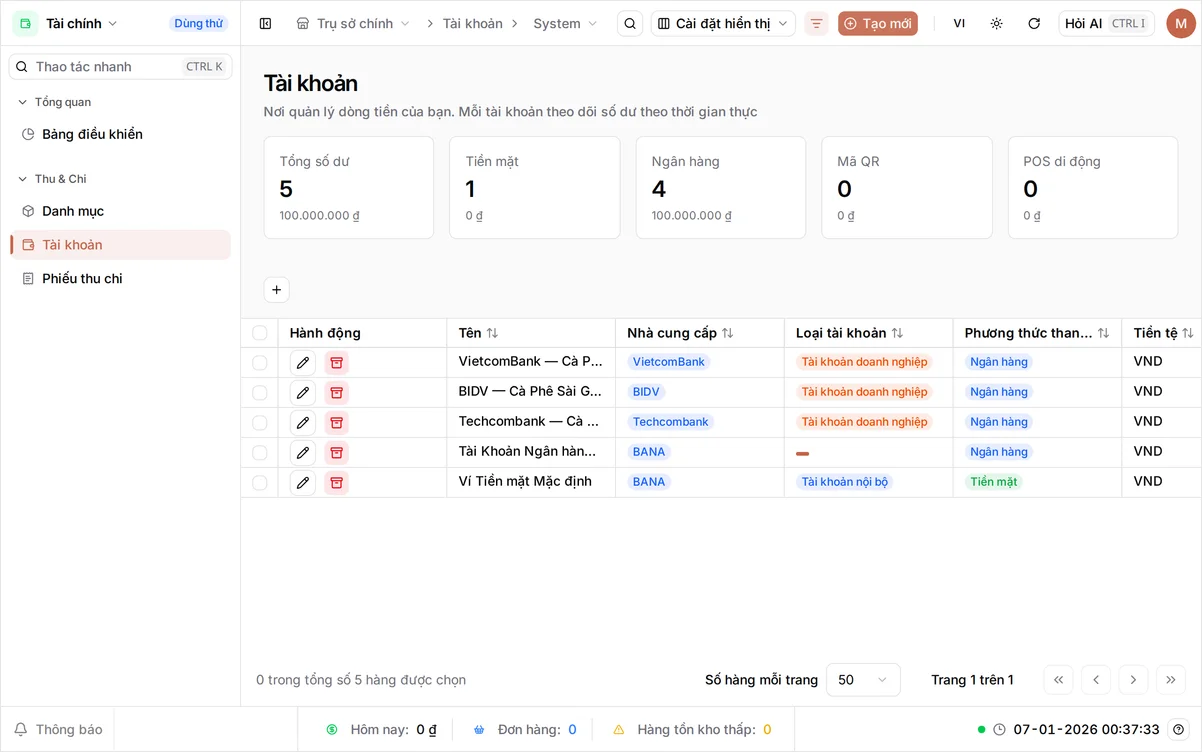This screenshot has height=752, width=1202.
Task: Click the Tạo mới button
Action: [x=877, y=23]
